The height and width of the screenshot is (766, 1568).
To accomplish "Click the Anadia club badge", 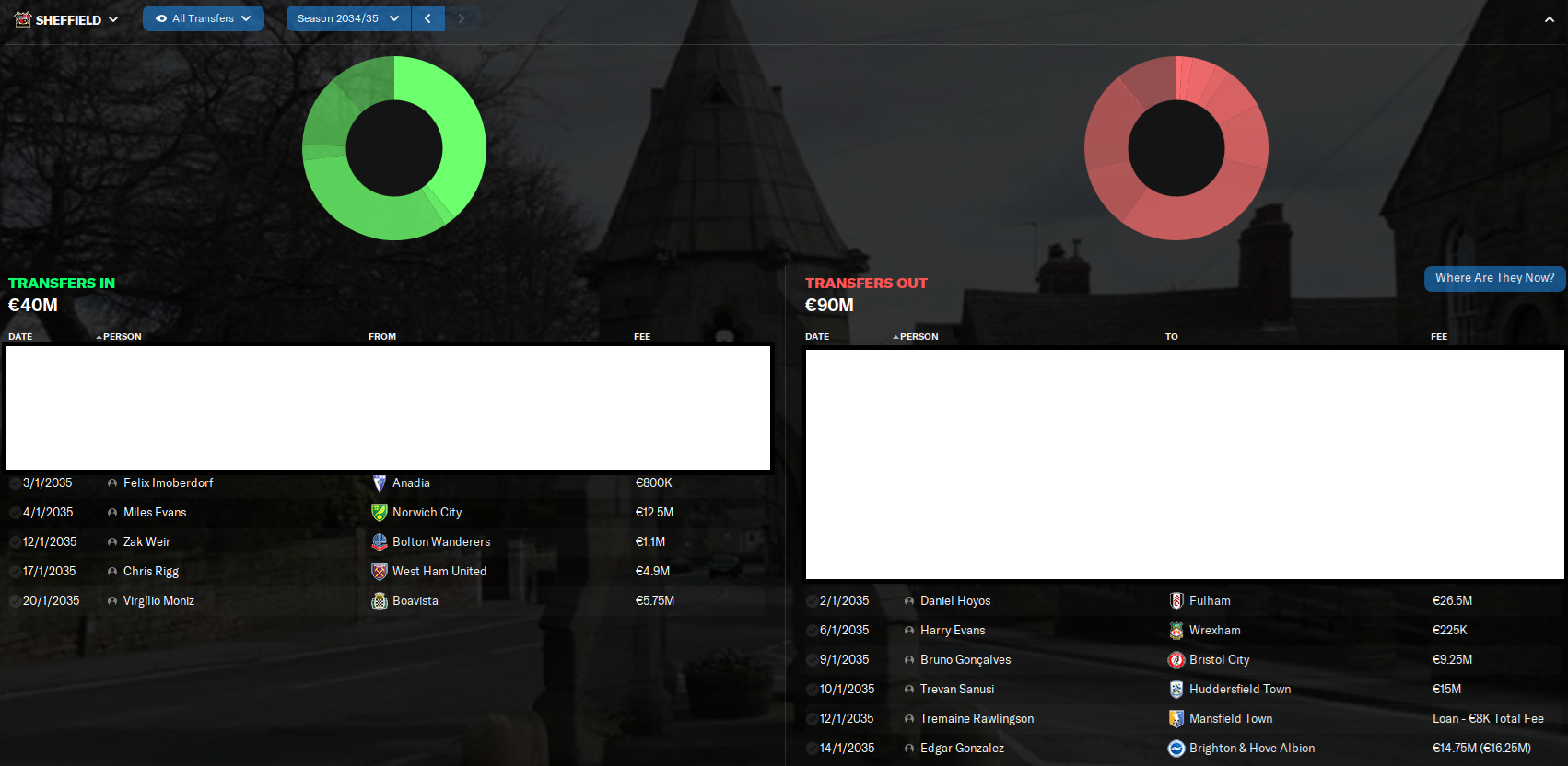I will pos(379,483).
